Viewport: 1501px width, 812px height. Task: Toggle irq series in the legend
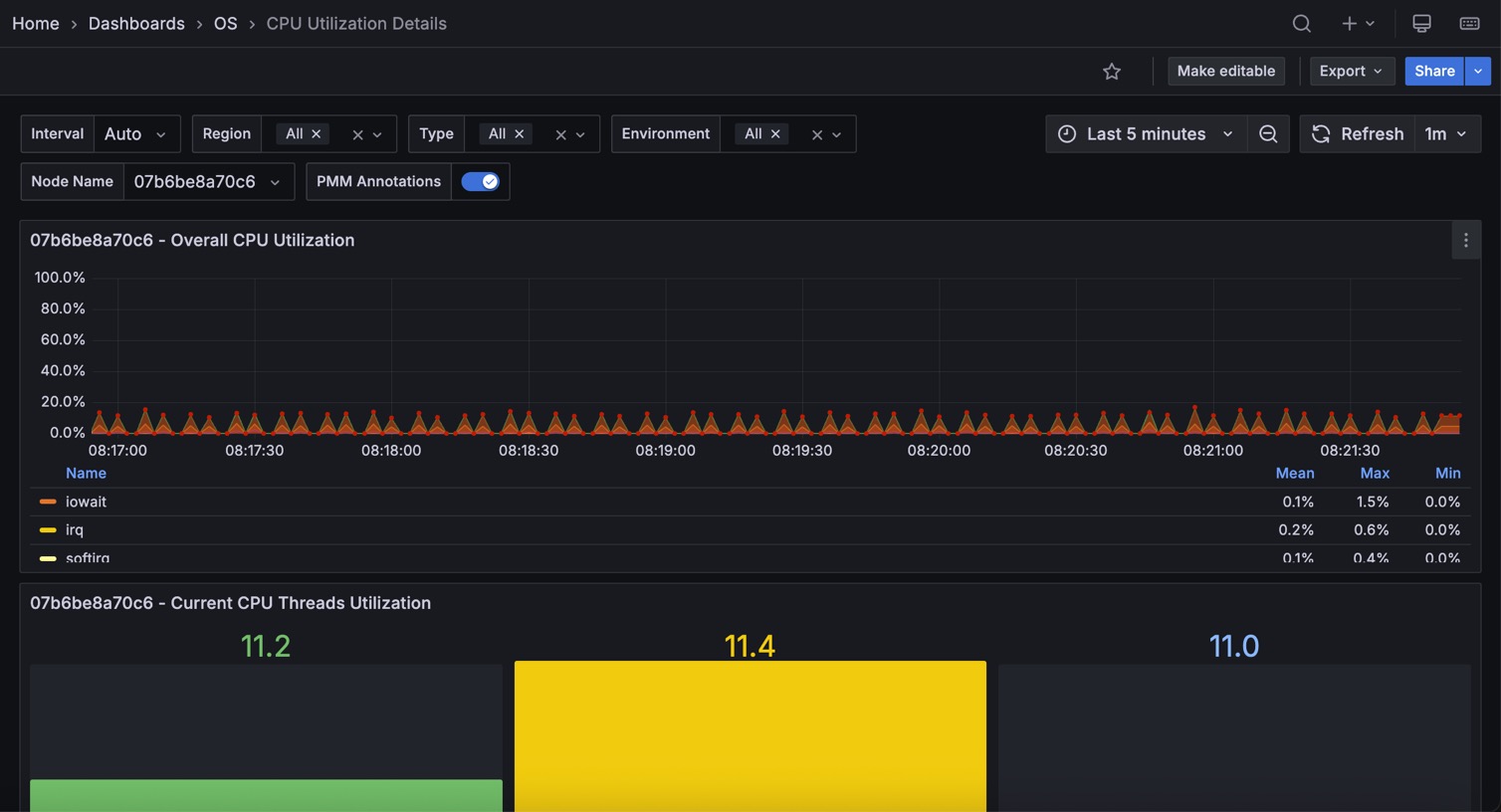coord(75,529)
